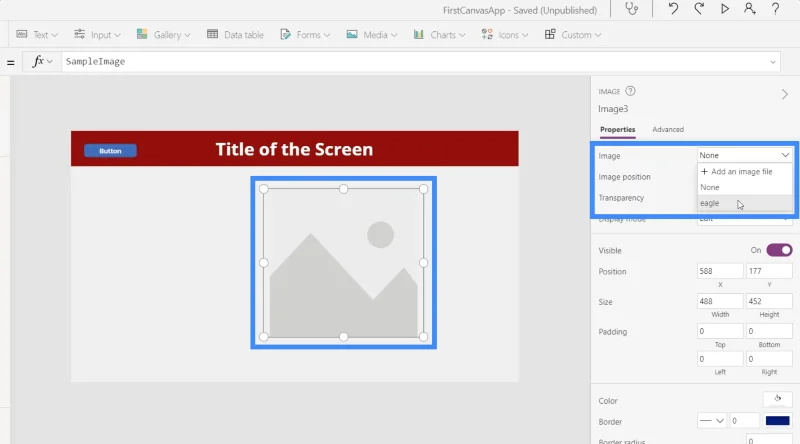The image size is (800, 444).
Task: Switch to the Properties tab
Action: pyautogui.click(x=617, y=130)
